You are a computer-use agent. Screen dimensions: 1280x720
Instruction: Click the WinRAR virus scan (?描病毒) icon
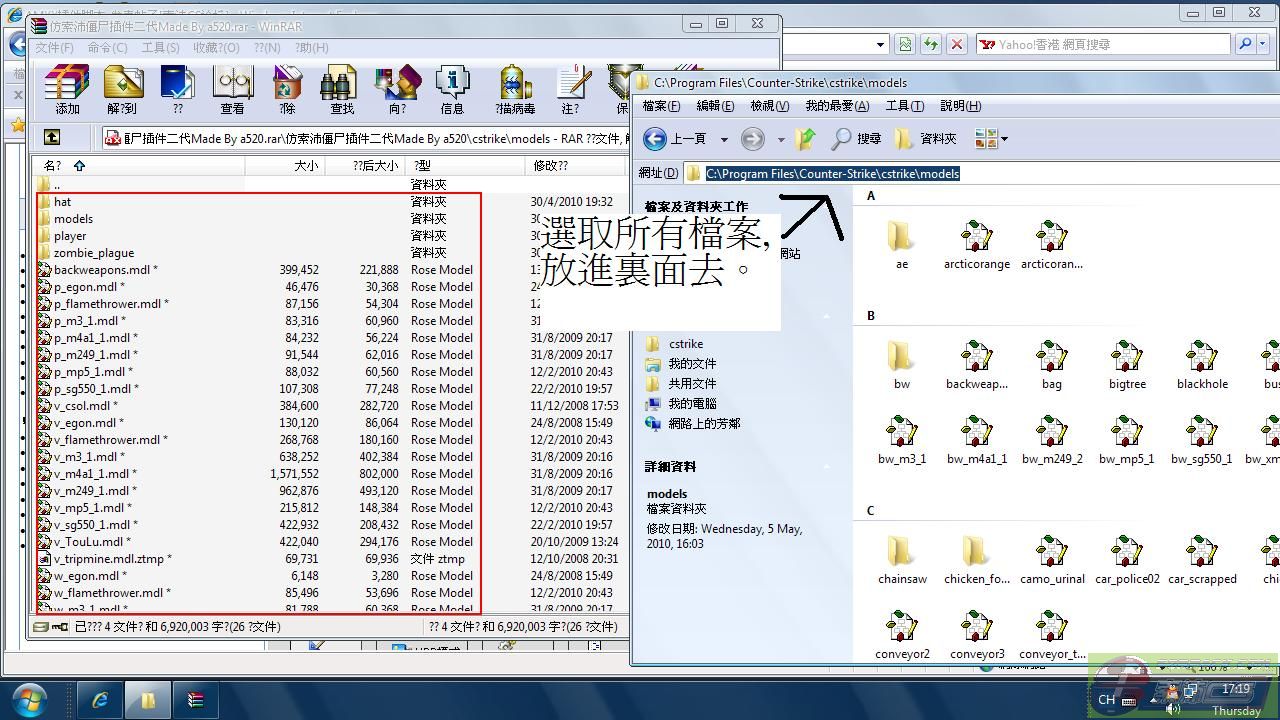point(515,90)
